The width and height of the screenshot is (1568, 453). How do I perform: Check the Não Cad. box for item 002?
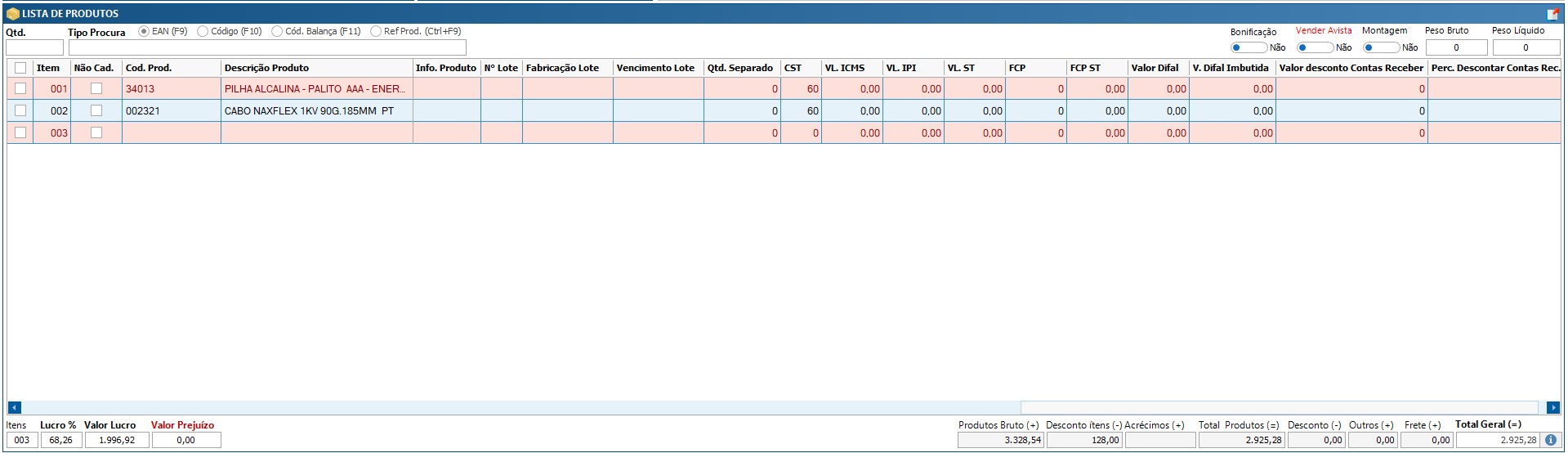pos(96,110)
